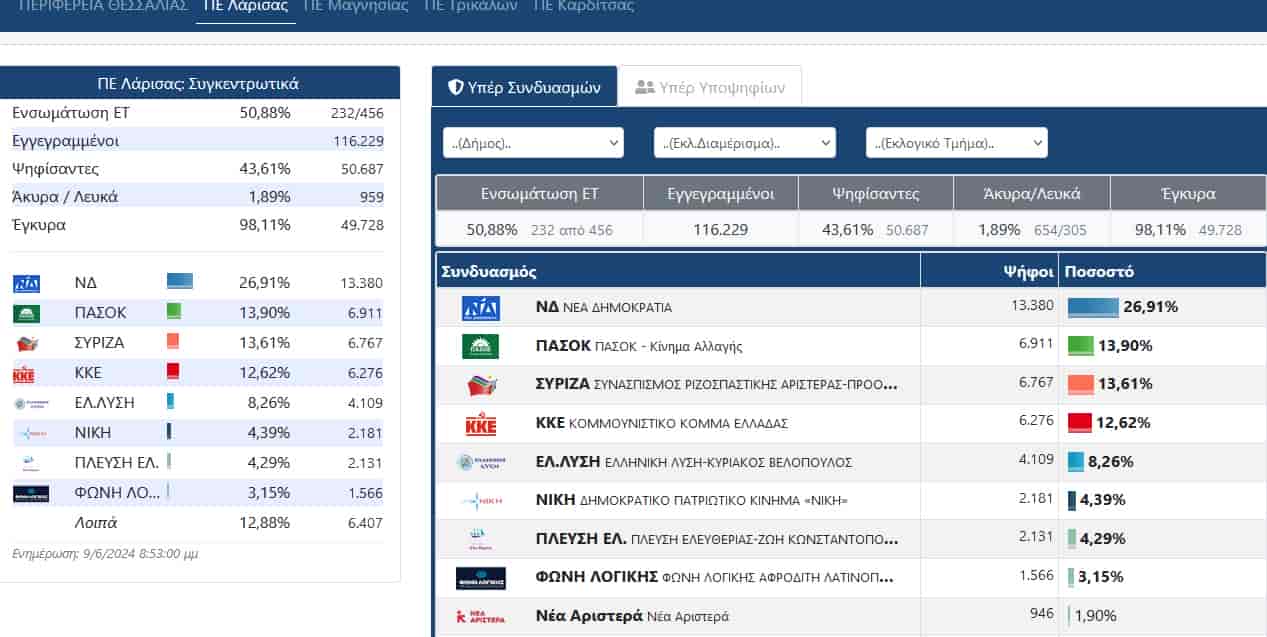1267x637 pixels.
Task: Click the ΚΚΕ logo in left summary
Action: 26,375
